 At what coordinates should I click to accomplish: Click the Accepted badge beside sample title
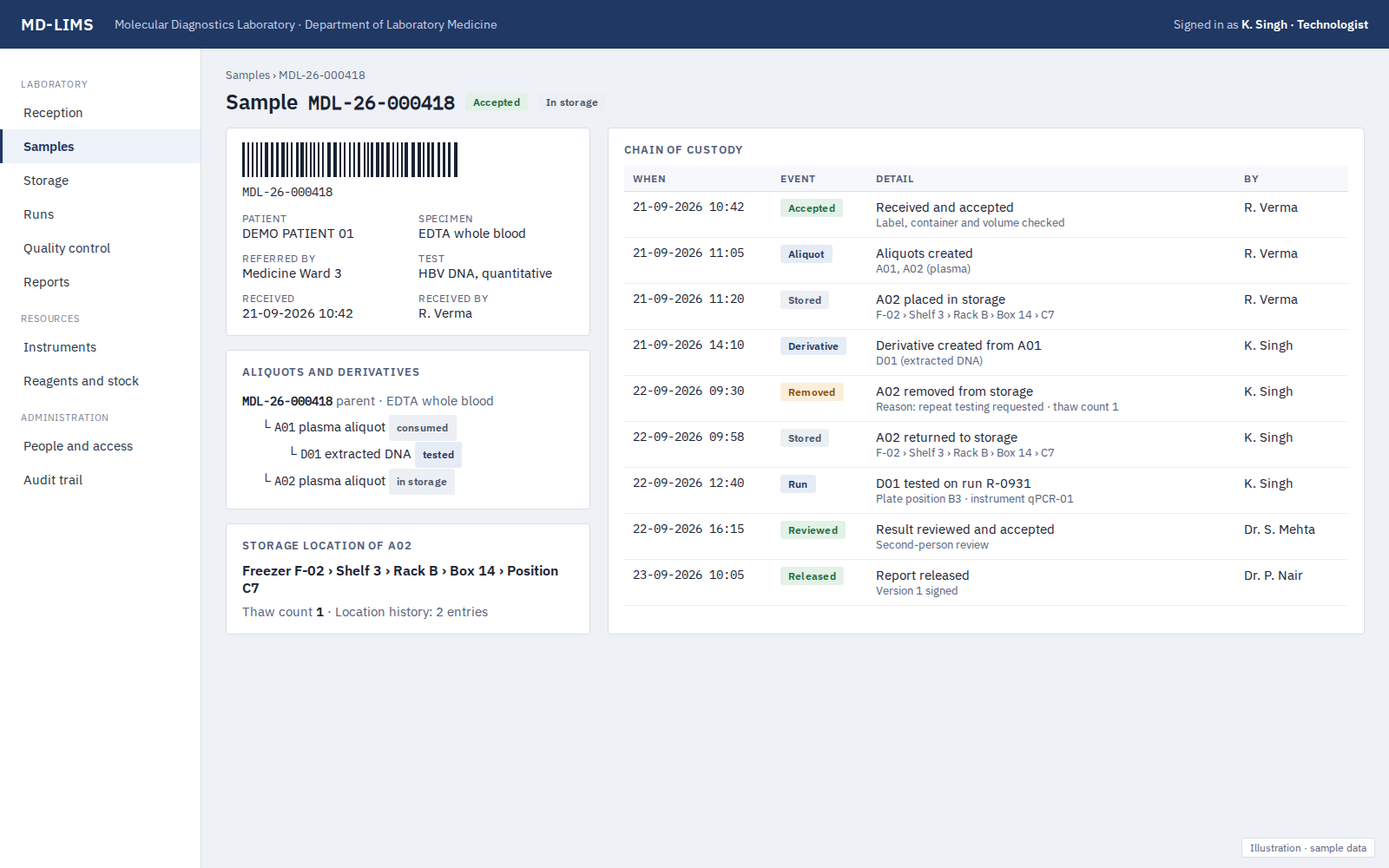coord(497,102)
